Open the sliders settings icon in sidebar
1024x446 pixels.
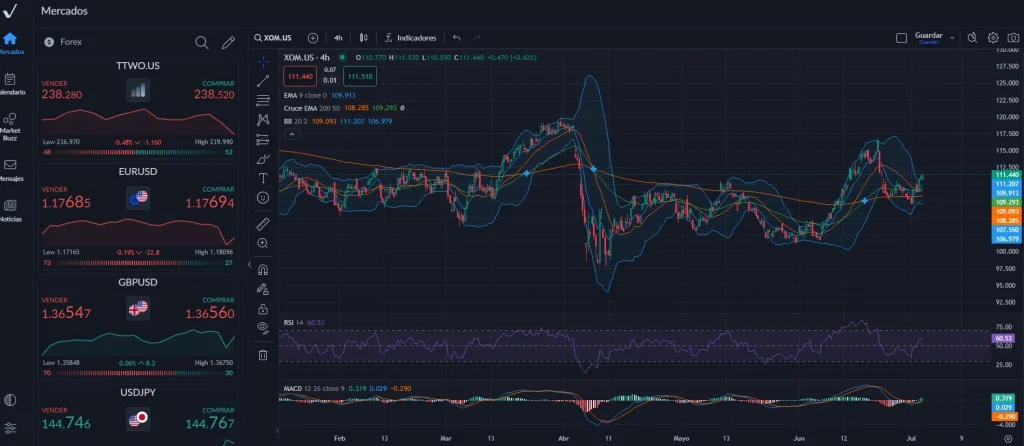10,428
